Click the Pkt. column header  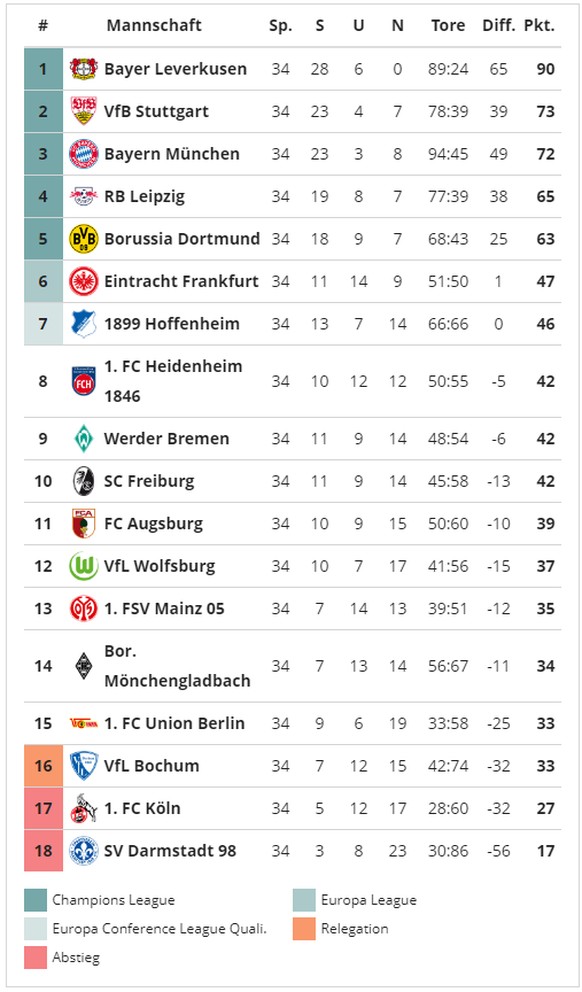point(539,26)
